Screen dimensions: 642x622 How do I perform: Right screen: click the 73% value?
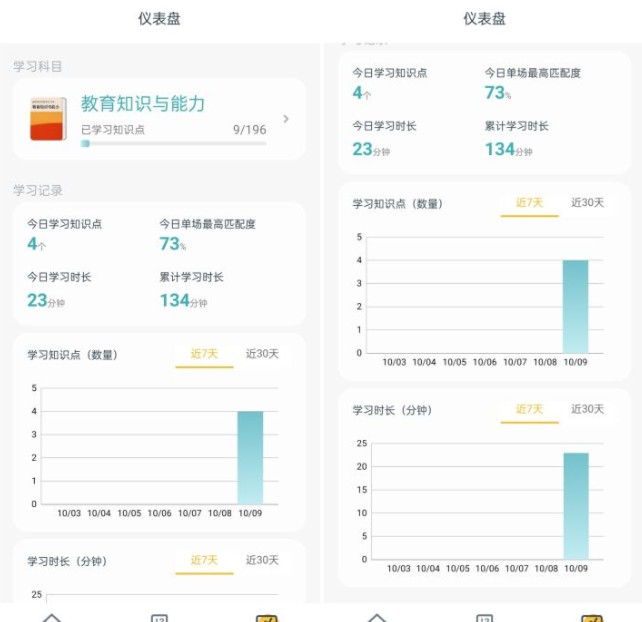point(498,93)
